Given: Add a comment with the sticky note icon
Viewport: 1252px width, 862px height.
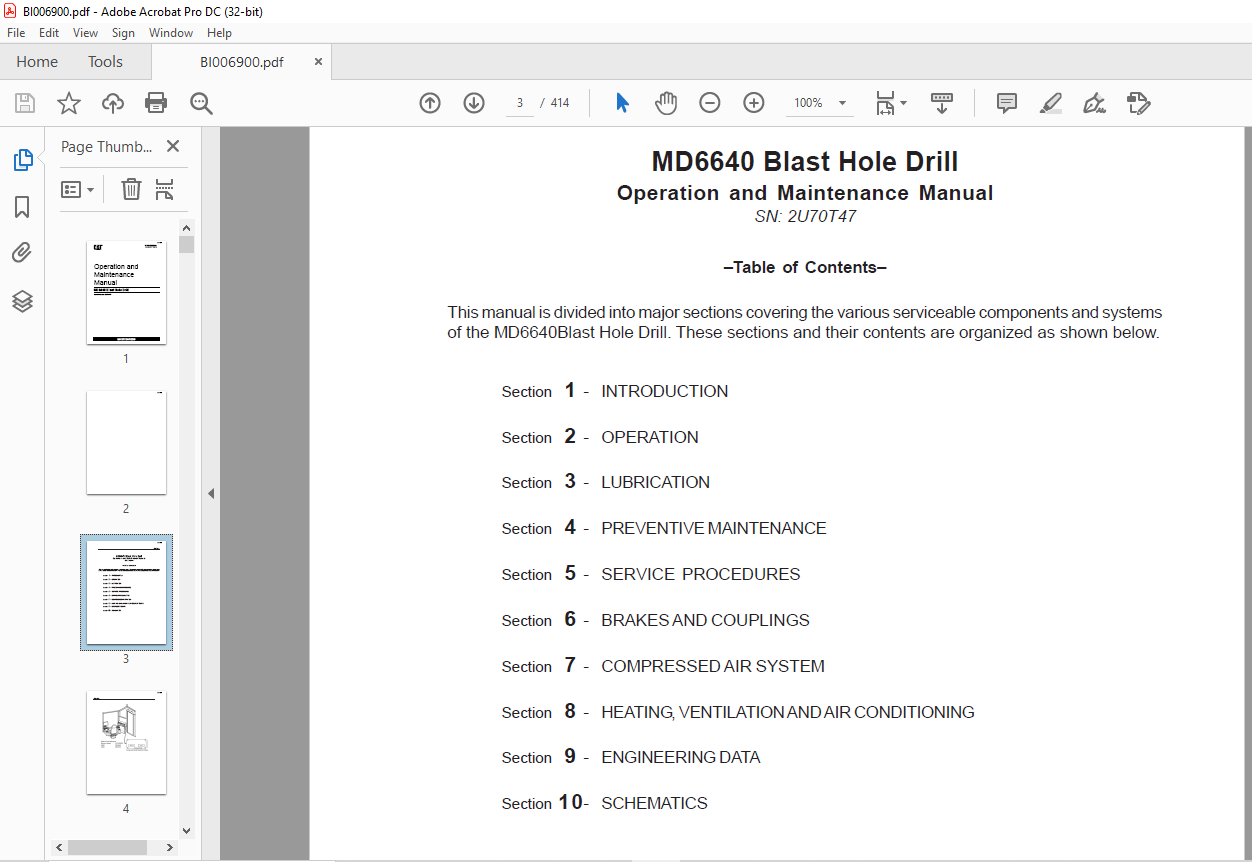Looking at the screenshot, I should (1007, 103).
